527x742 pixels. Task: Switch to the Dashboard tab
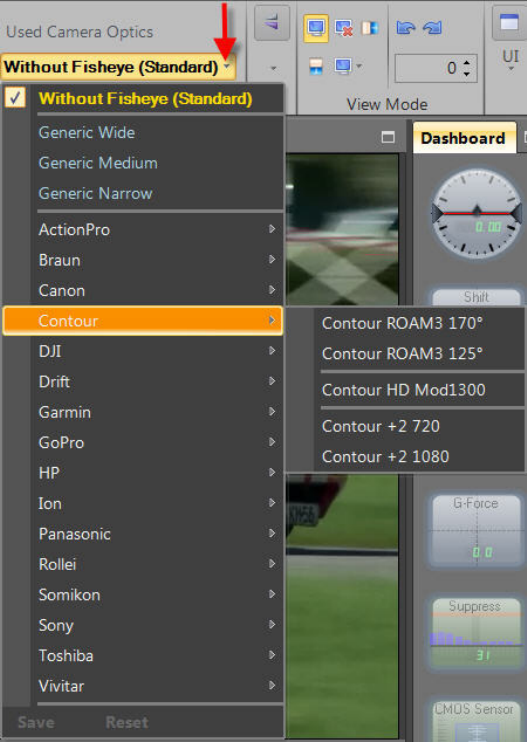pyautogui.click(x=464, y=138)
